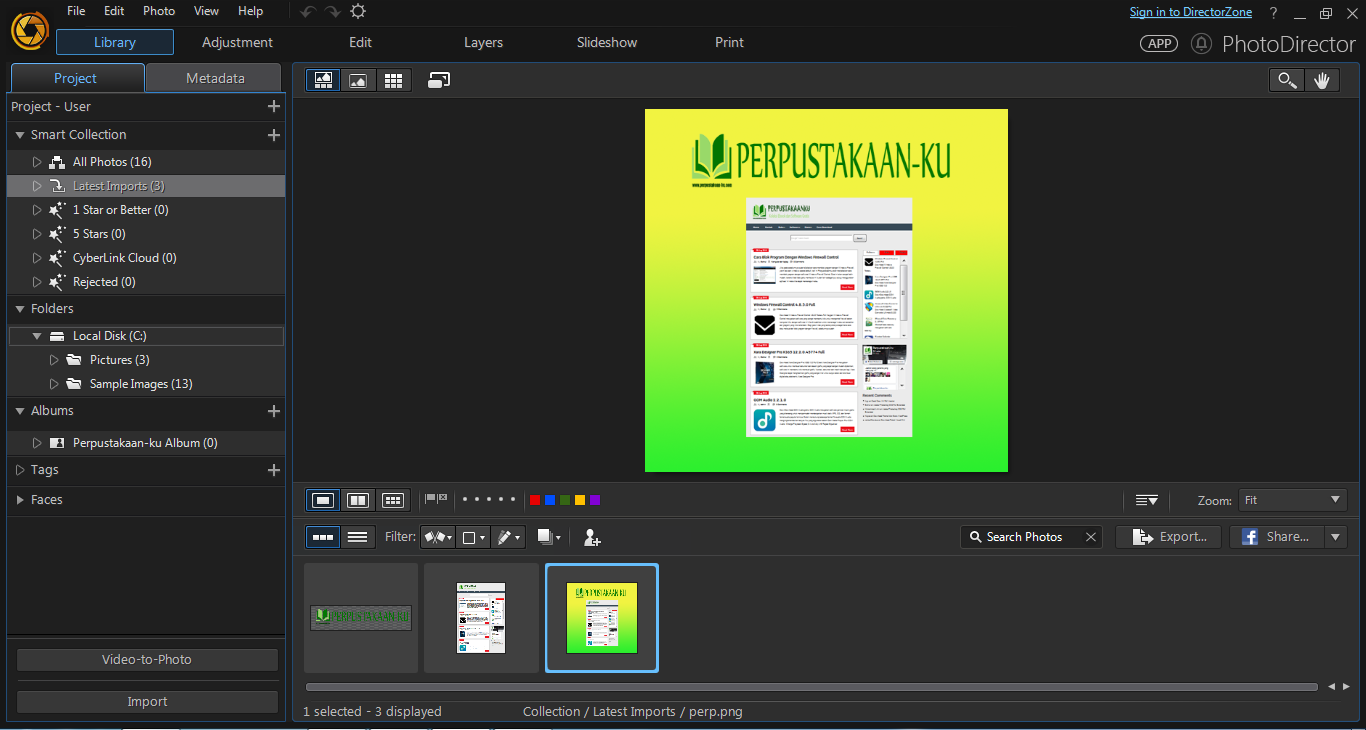Select the Perpustakaan-ku banner logo thumbnail
Screen dimensions: 1366x730
point(361,618)
